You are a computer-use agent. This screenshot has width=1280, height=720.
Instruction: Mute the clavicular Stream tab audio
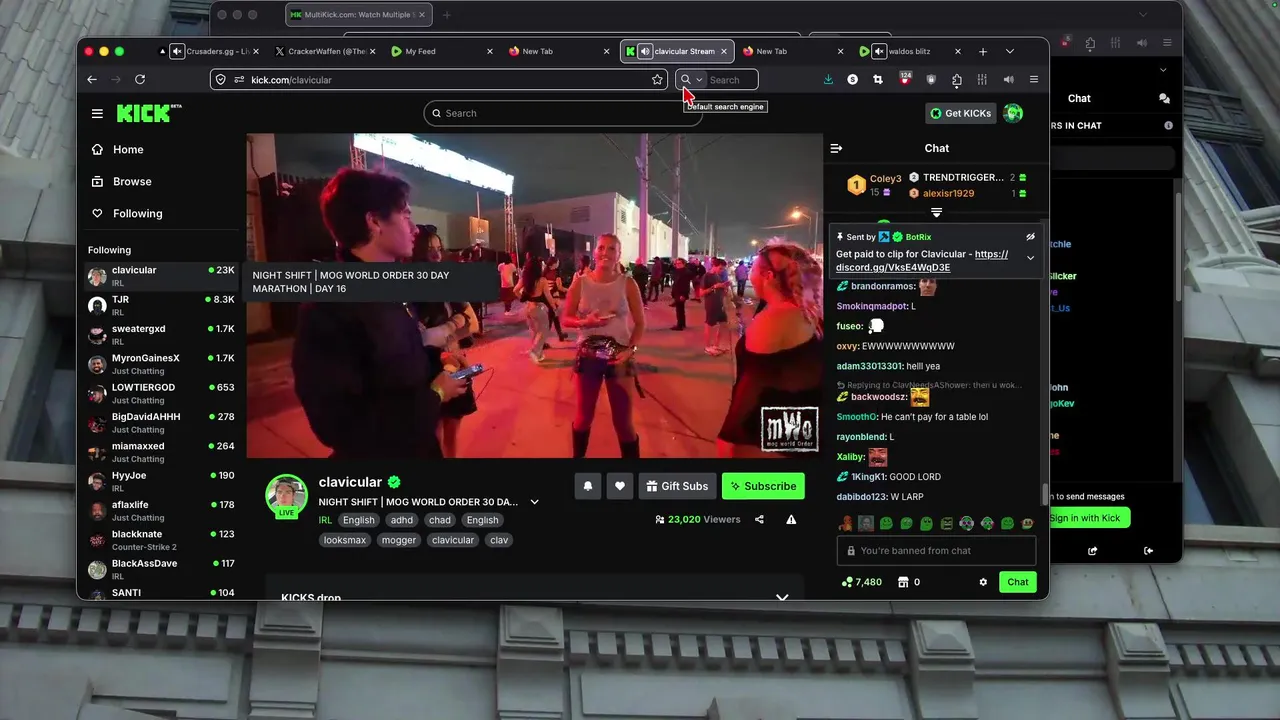pos(645,51)
